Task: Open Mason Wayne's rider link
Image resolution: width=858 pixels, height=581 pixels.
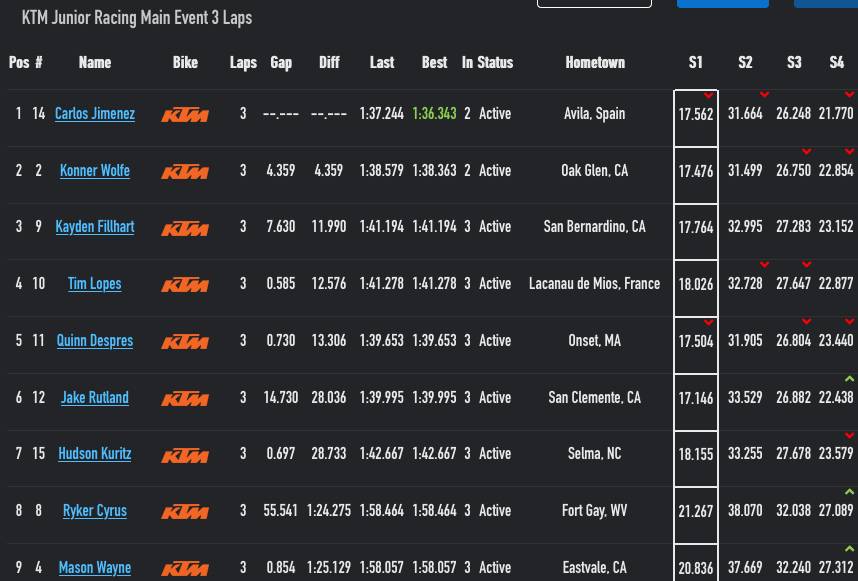Action: (95, 568)
